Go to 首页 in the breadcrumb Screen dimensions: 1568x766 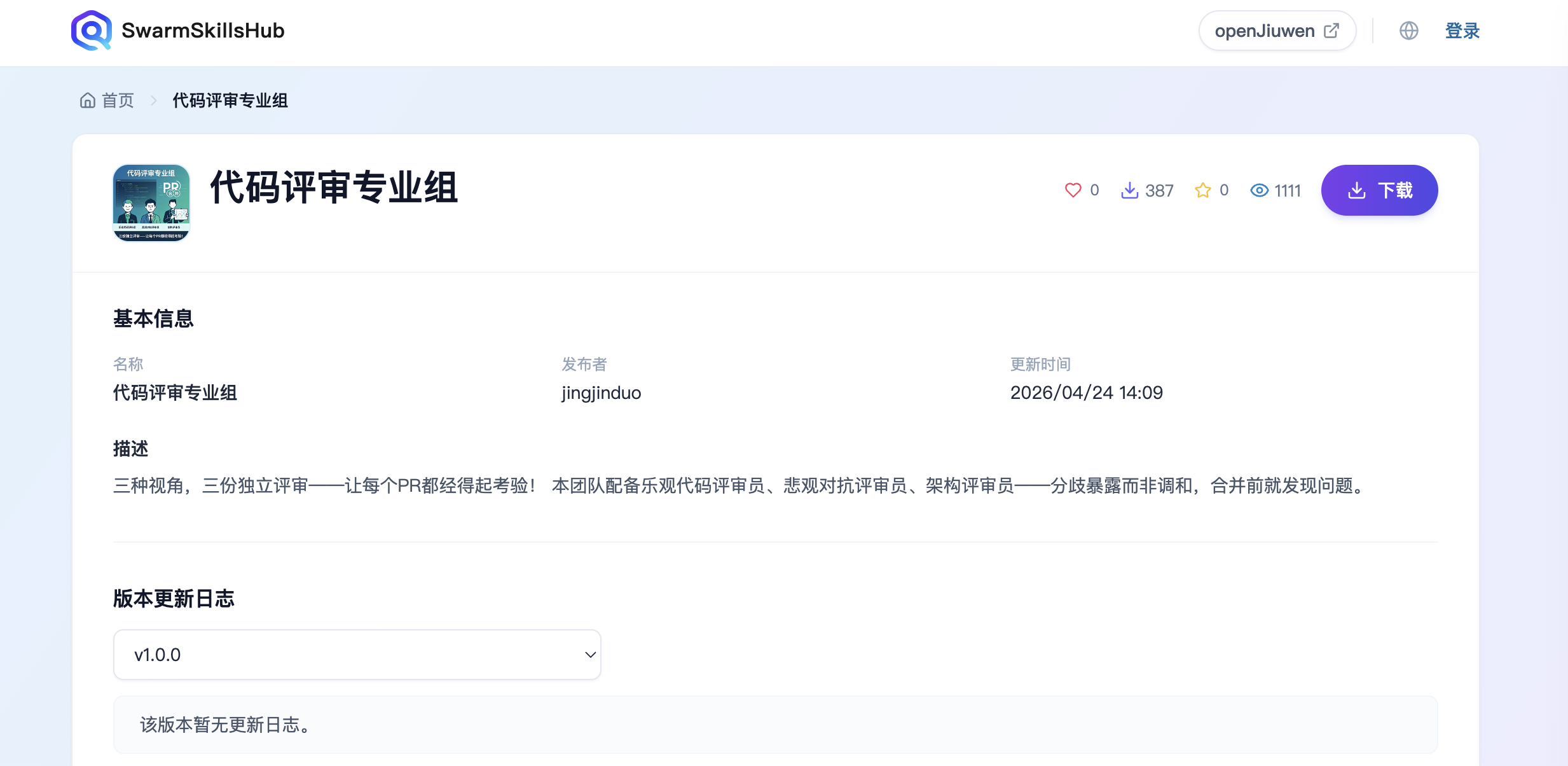[x=118, y=101]
